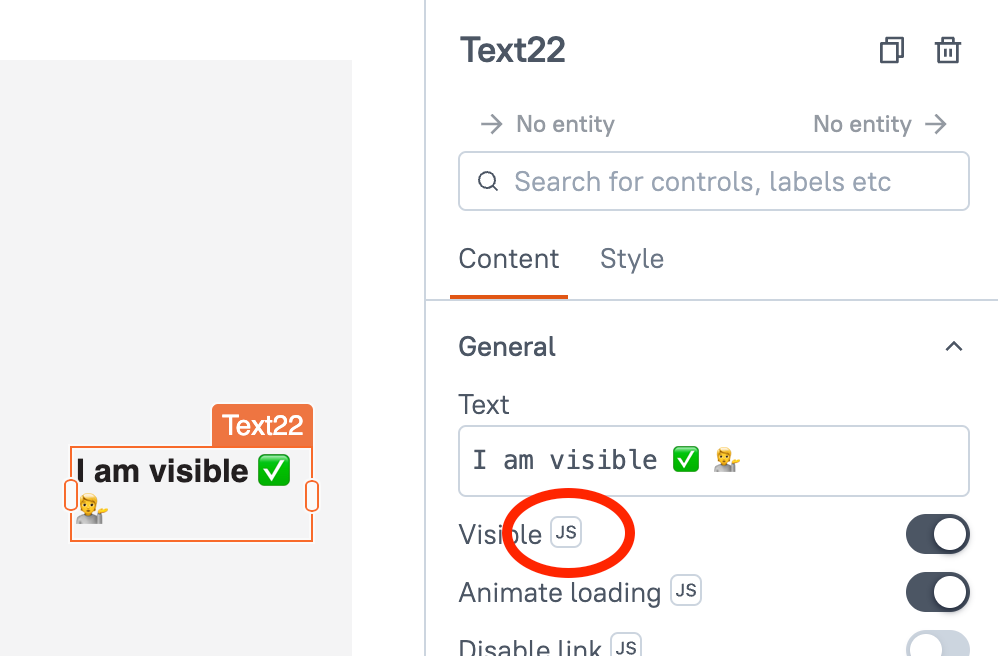Click the duplicate component icon

(x=891, y=49)
